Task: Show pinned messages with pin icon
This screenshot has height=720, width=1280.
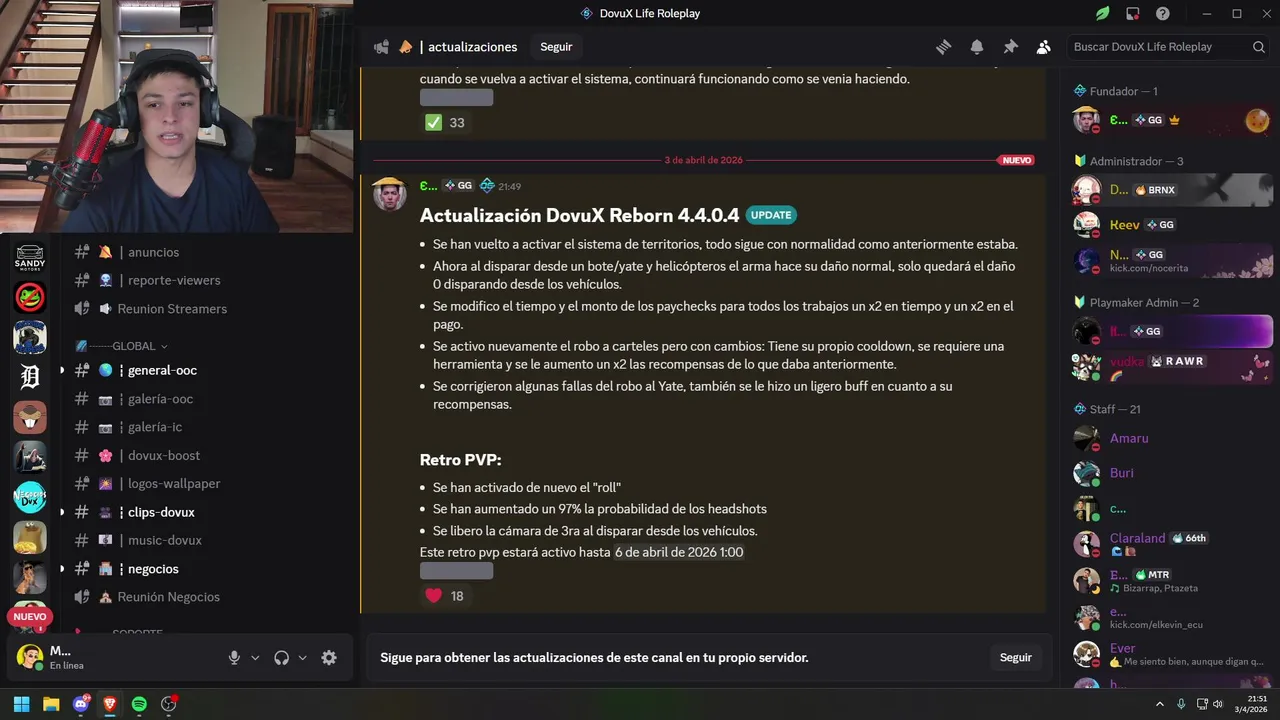Action: point(1010,47)
